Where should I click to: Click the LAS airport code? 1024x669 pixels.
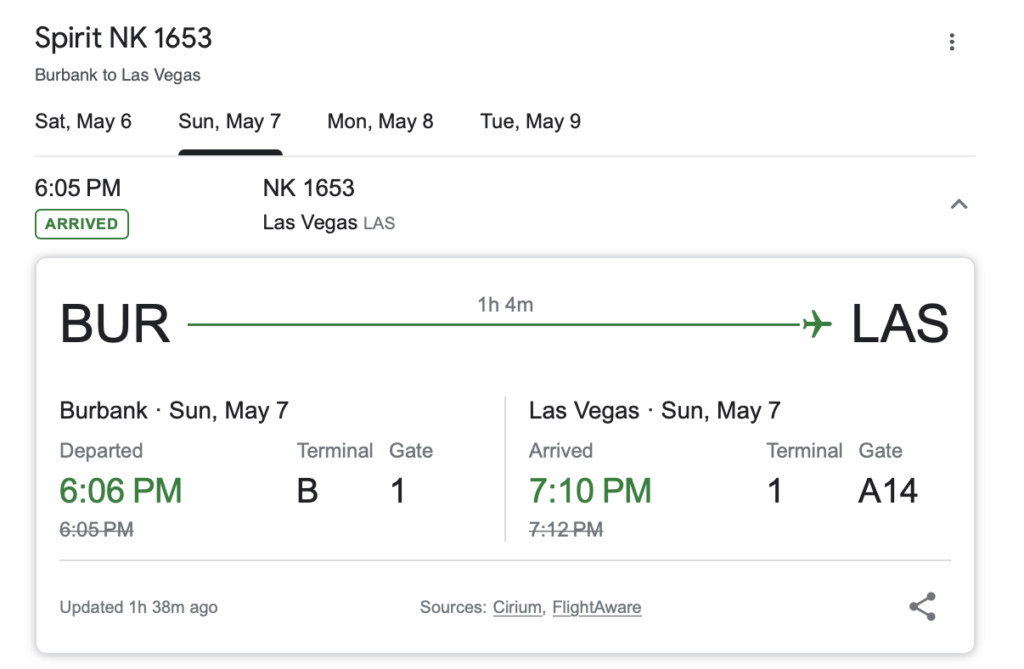point(899,322)
